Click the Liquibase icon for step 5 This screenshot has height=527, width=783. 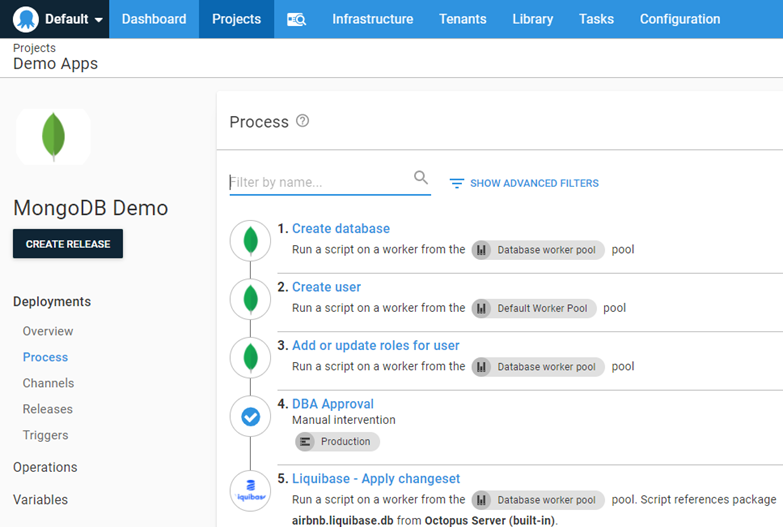[251, 491]
